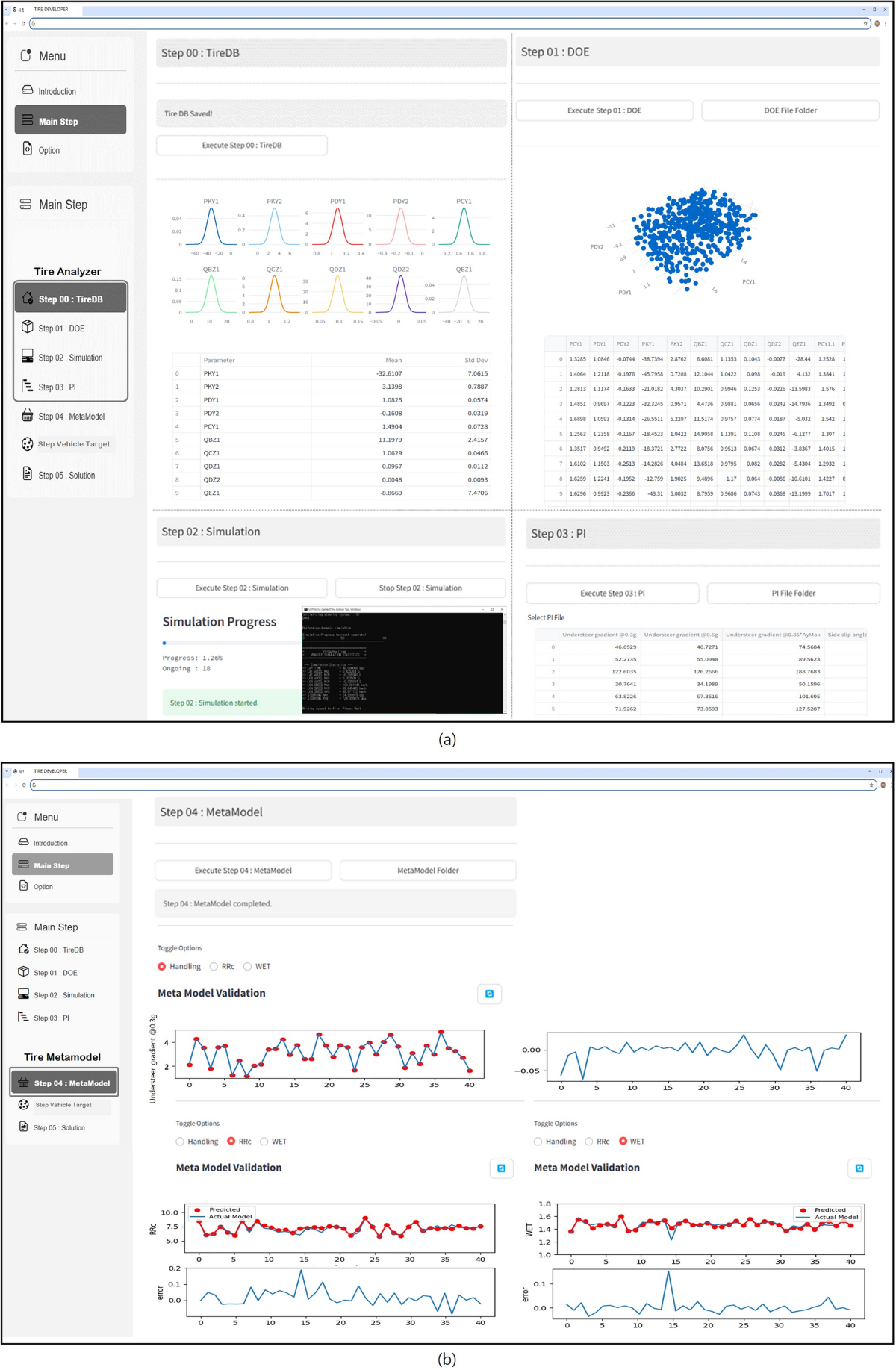Screen dimensions: 896x1370
Task: Click the simulation console window thumbnail
Action: click(x=403, y=661)
